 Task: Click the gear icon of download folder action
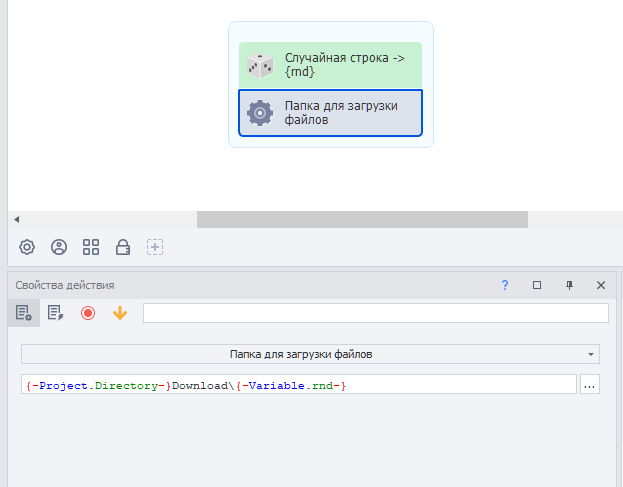[x=260, y=113]
